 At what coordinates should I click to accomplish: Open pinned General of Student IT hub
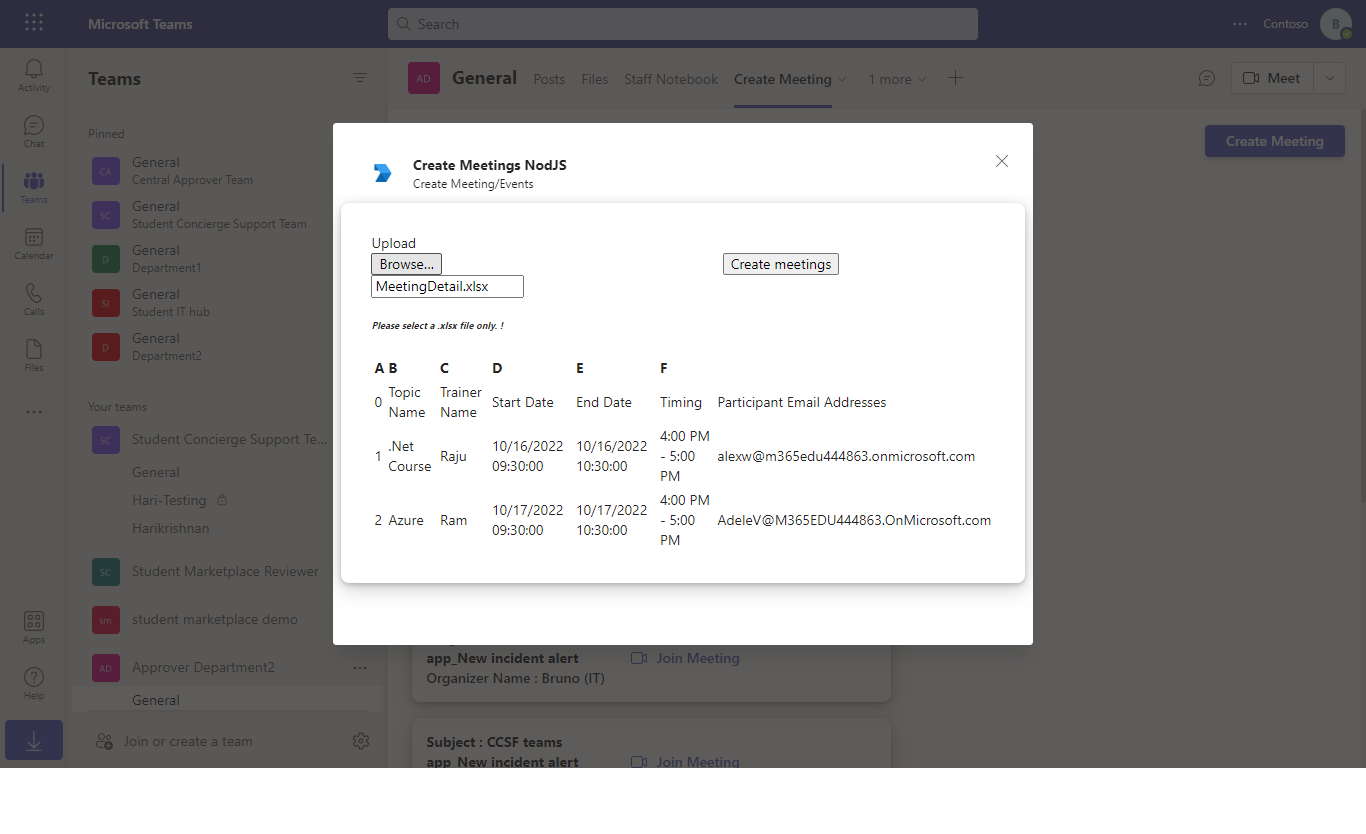[228, 303]
